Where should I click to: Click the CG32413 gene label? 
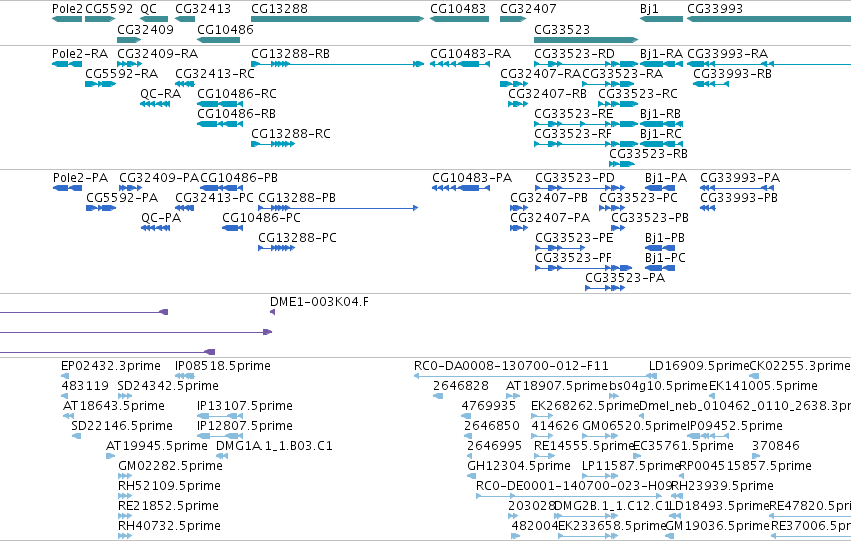[203, 9]
